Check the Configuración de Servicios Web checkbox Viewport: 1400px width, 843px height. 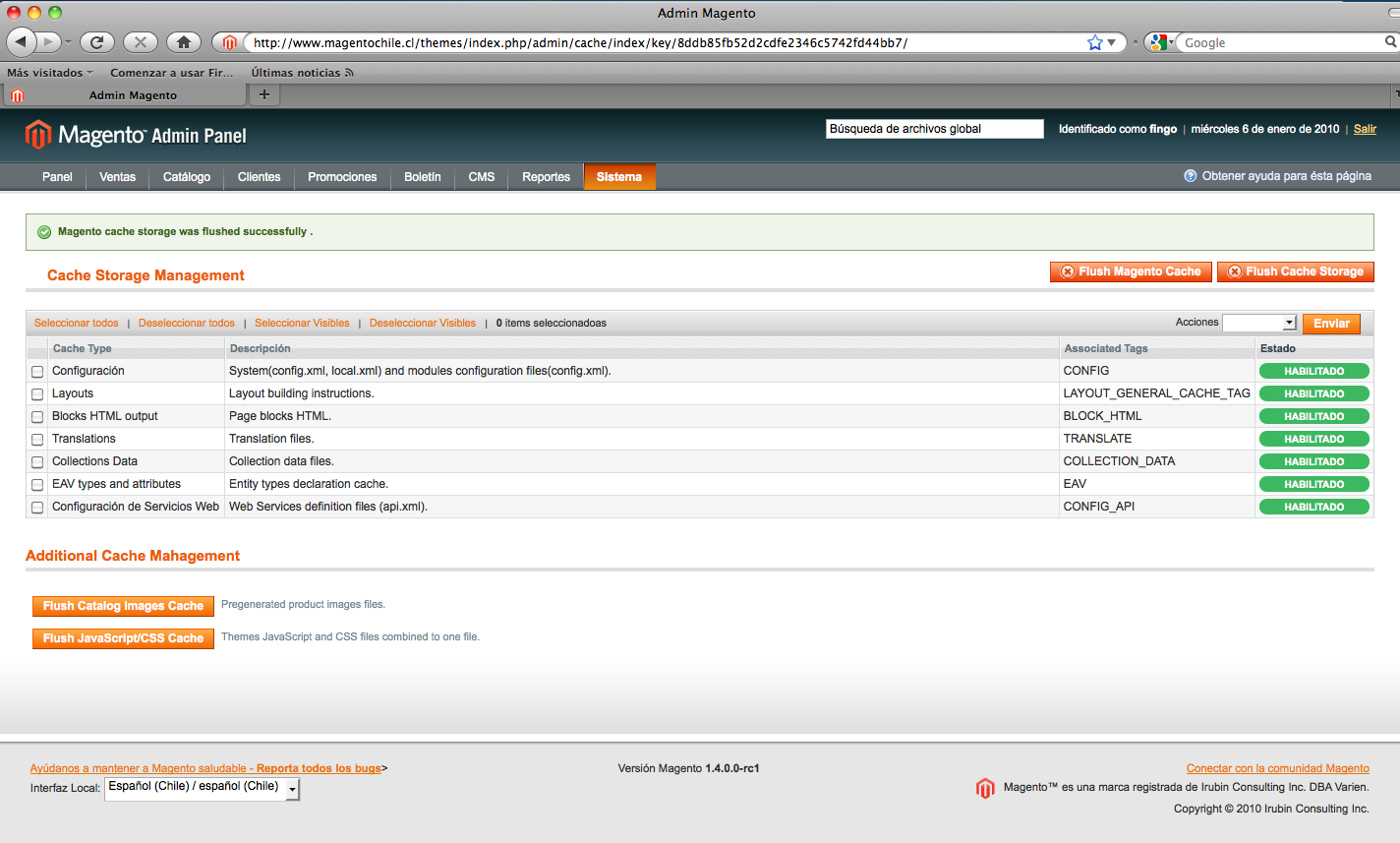click(x=37, y=508)
